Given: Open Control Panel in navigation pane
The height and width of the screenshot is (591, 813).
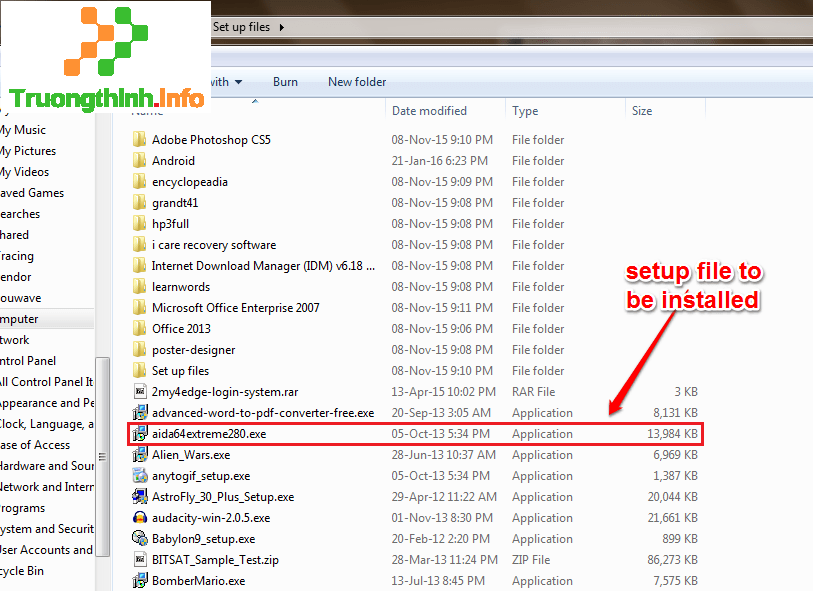Looking at the screenshot, I should [28, 361].
